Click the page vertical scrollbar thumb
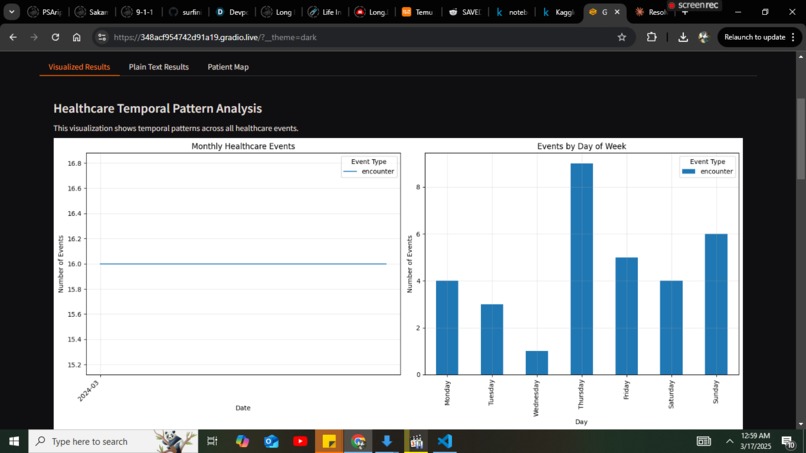 (801, 139)
